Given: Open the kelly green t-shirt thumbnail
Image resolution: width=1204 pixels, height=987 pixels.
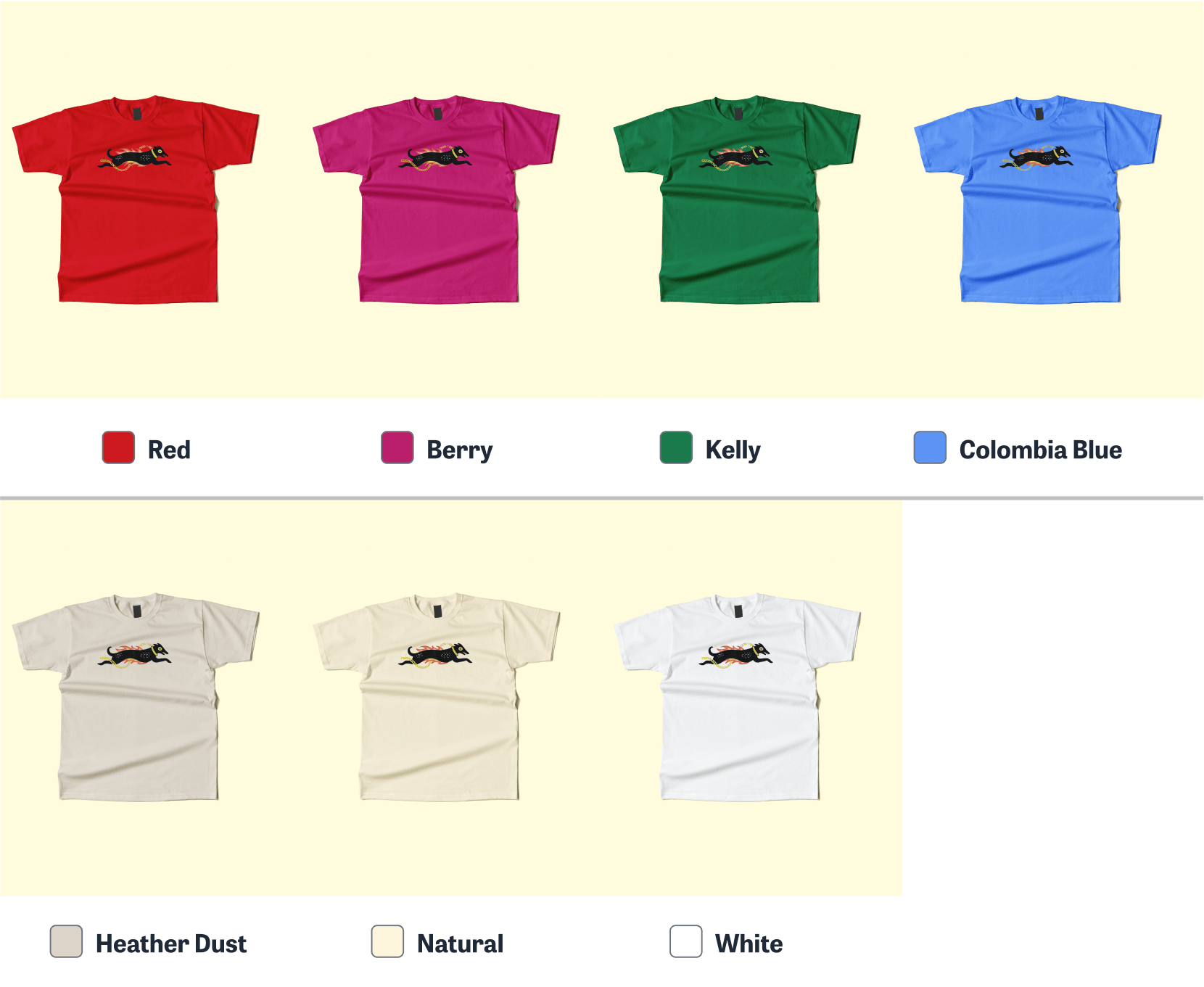Looking at the screenshot, I should click(737, 199).
